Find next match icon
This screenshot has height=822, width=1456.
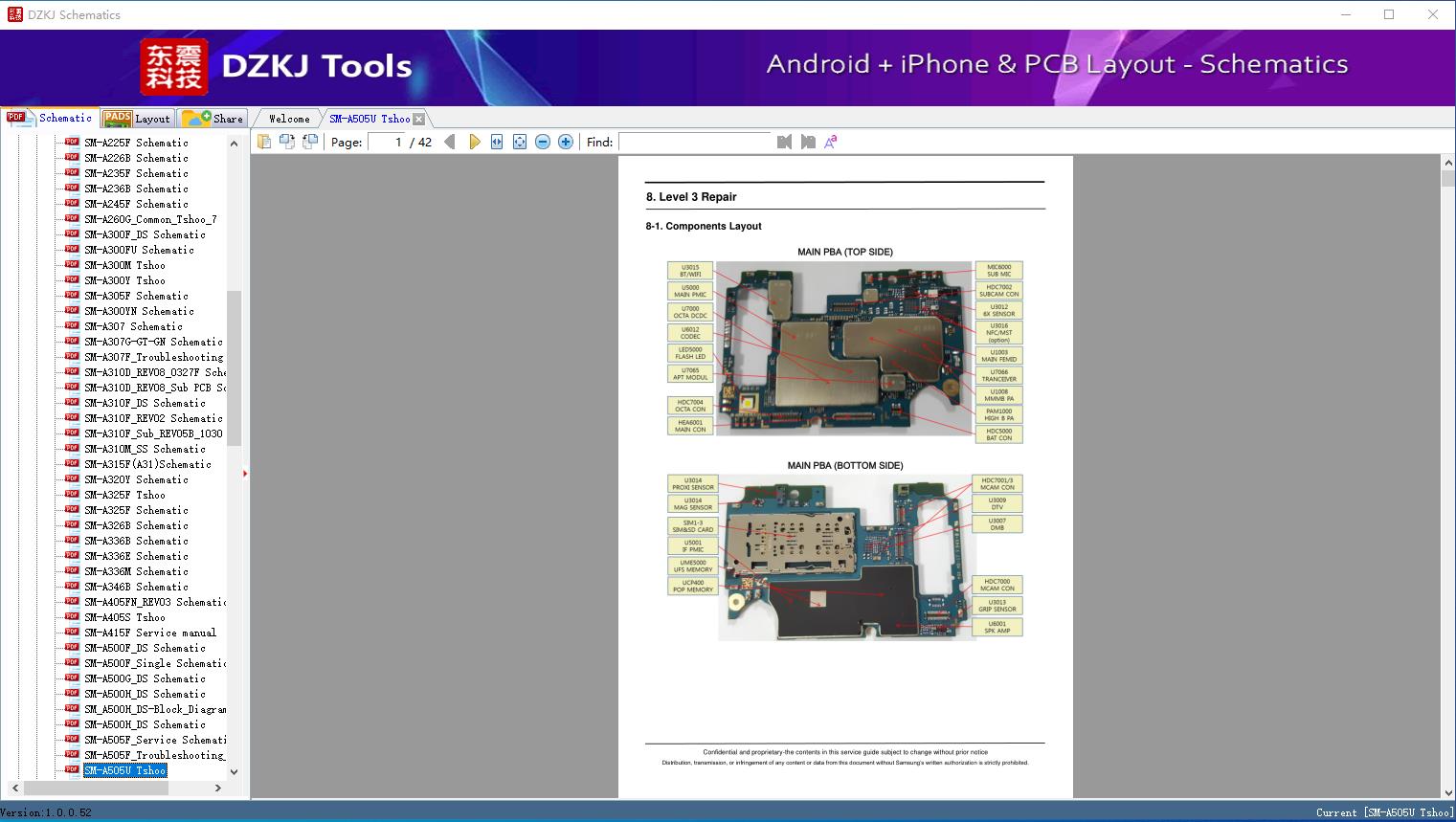click(808, 142)
